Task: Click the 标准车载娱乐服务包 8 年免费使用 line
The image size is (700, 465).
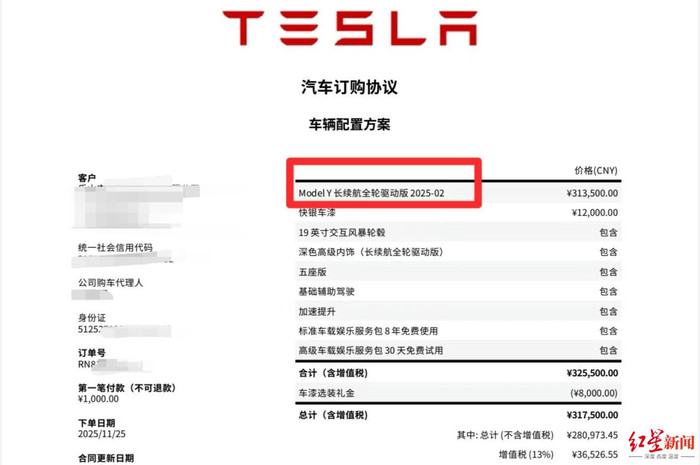Action: (370, 331)
